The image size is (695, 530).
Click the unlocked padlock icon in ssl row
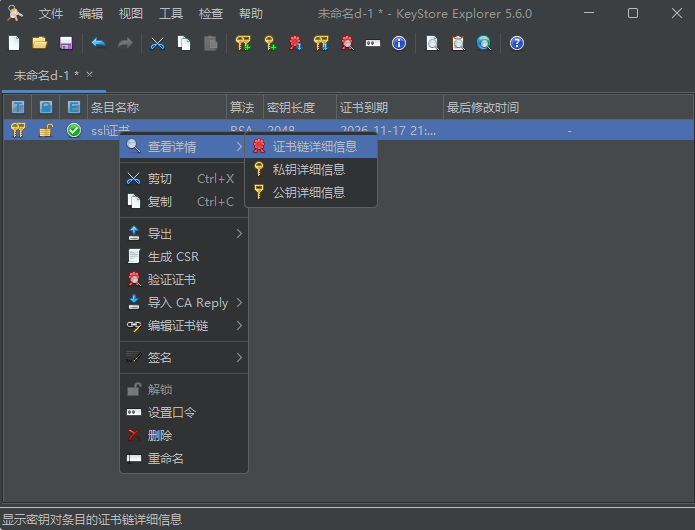click(x=46, y=130)
